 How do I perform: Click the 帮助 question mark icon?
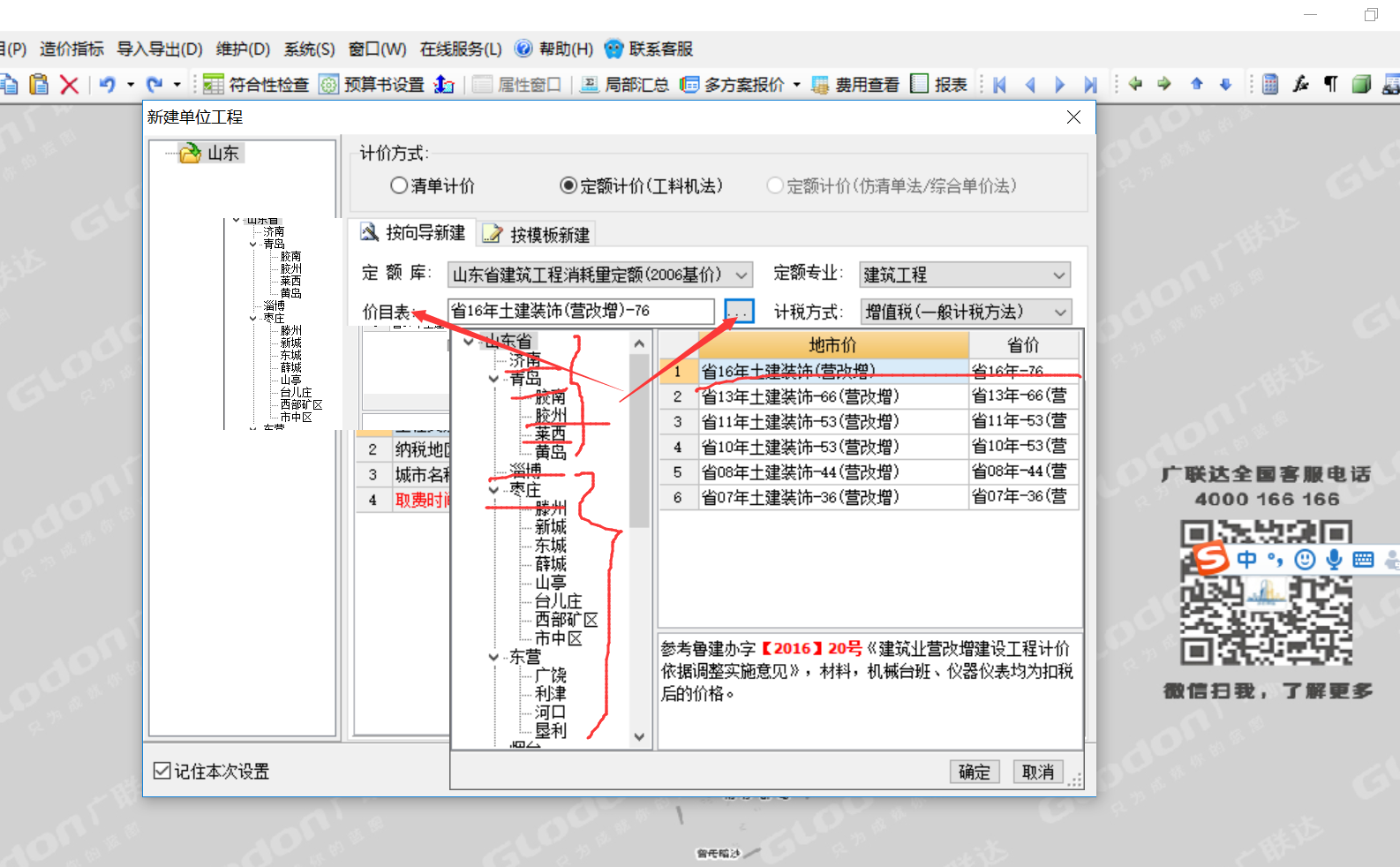(x=523, y=49)
